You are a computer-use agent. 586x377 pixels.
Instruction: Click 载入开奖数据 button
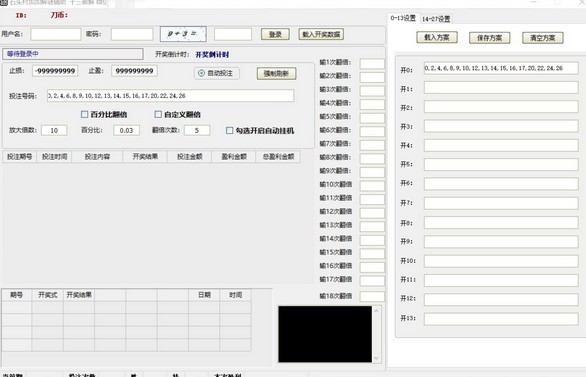click(321, 34)
